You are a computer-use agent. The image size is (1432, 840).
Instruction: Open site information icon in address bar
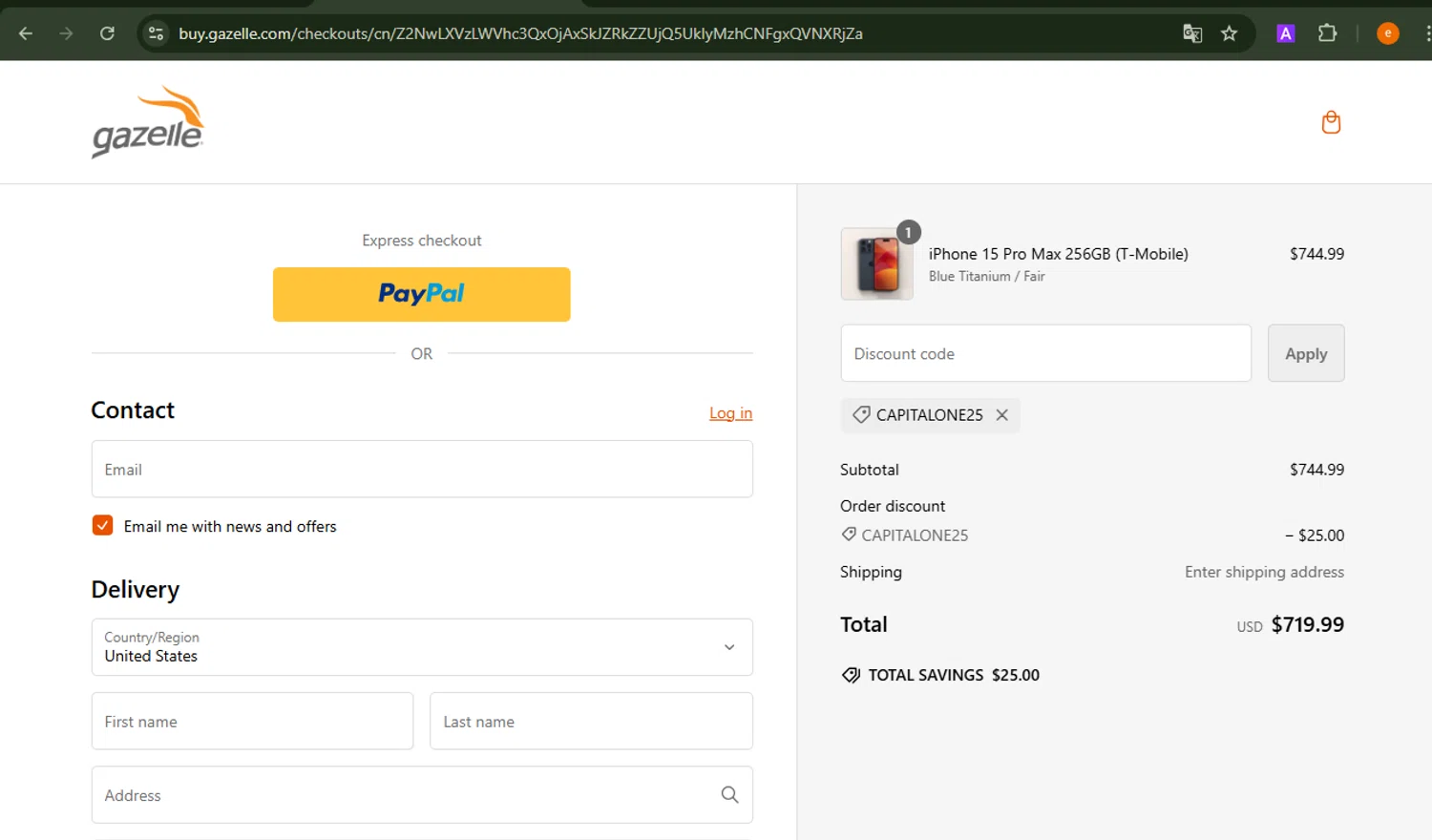click(x=156, y=33)
